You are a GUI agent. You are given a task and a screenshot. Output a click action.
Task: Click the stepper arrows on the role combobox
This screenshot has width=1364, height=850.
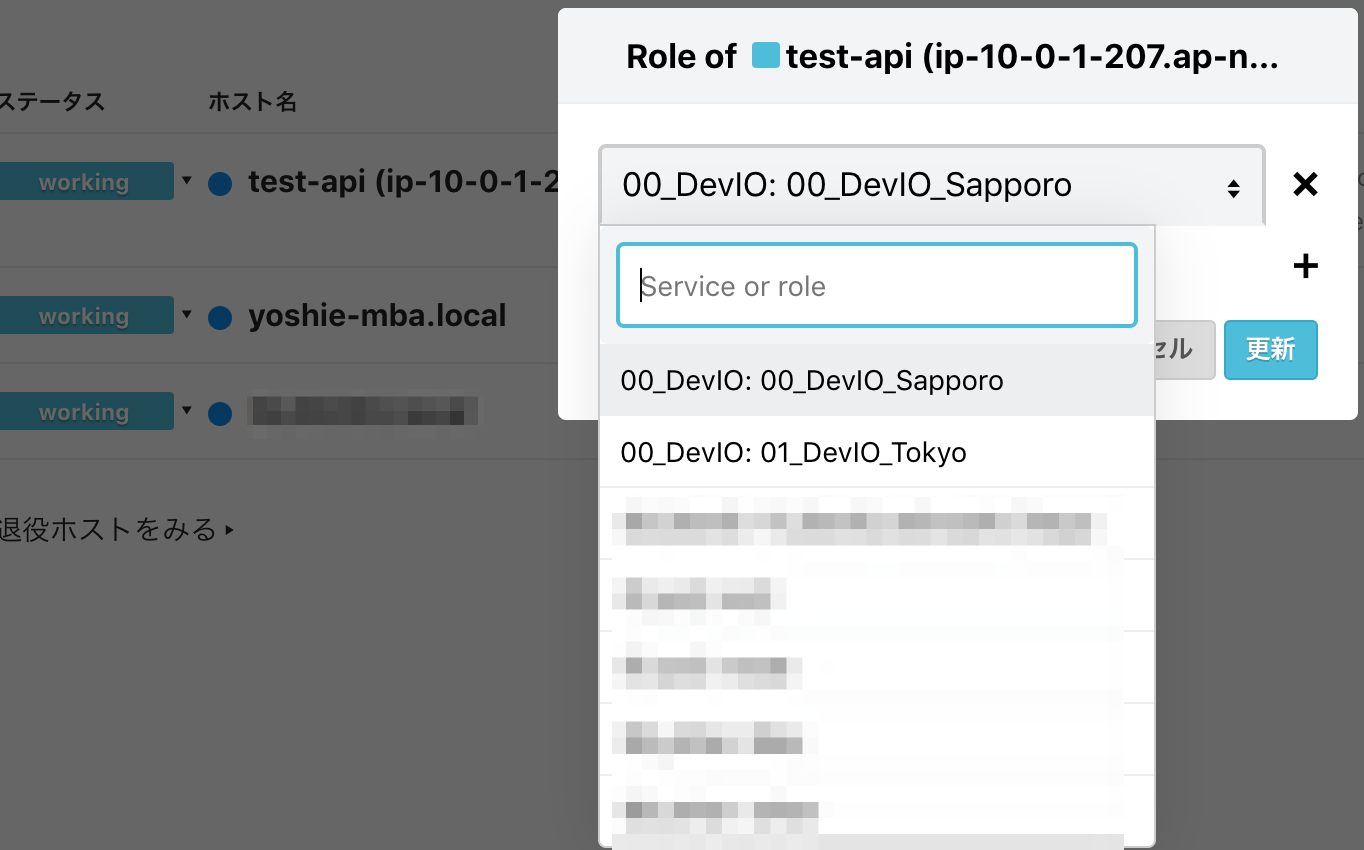[1232, 185]
